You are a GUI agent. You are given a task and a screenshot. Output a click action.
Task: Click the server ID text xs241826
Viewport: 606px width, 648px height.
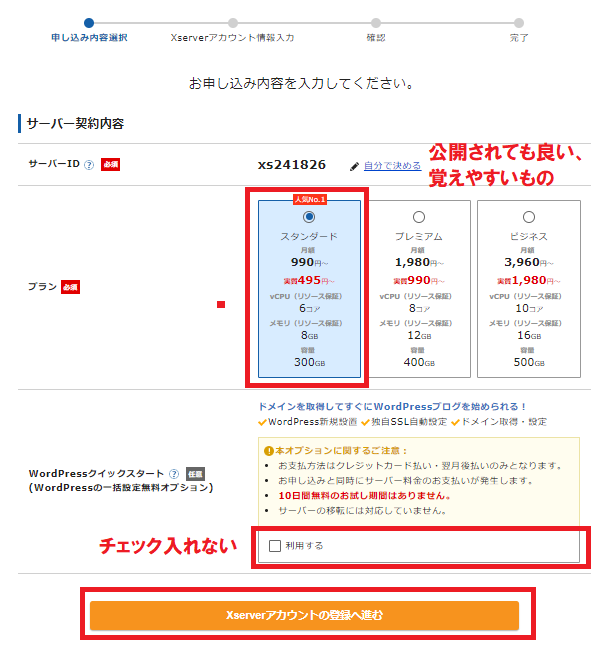(x=292, y=165)
